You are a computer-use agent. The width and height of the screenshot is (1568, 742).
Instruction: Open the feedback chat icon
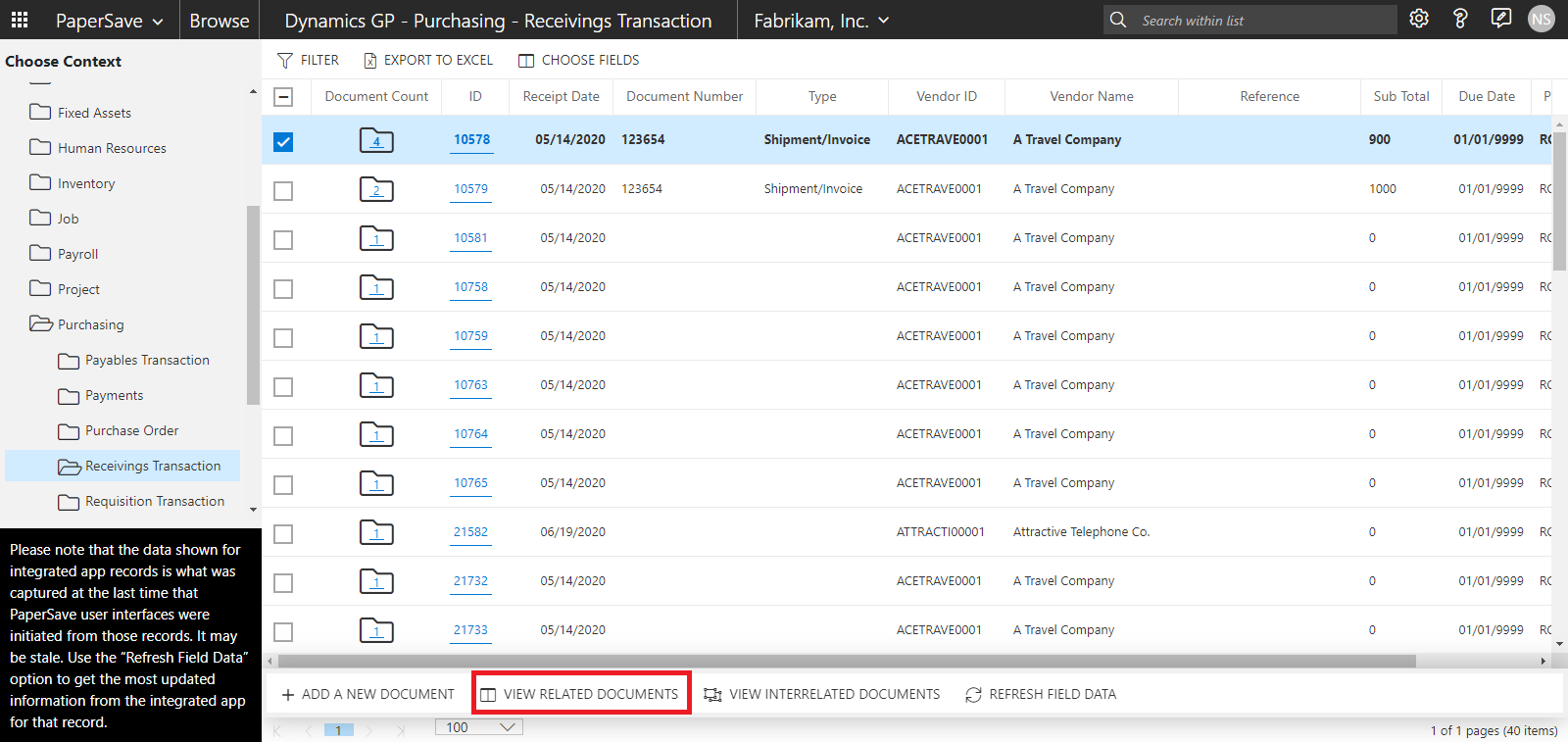1500,19
